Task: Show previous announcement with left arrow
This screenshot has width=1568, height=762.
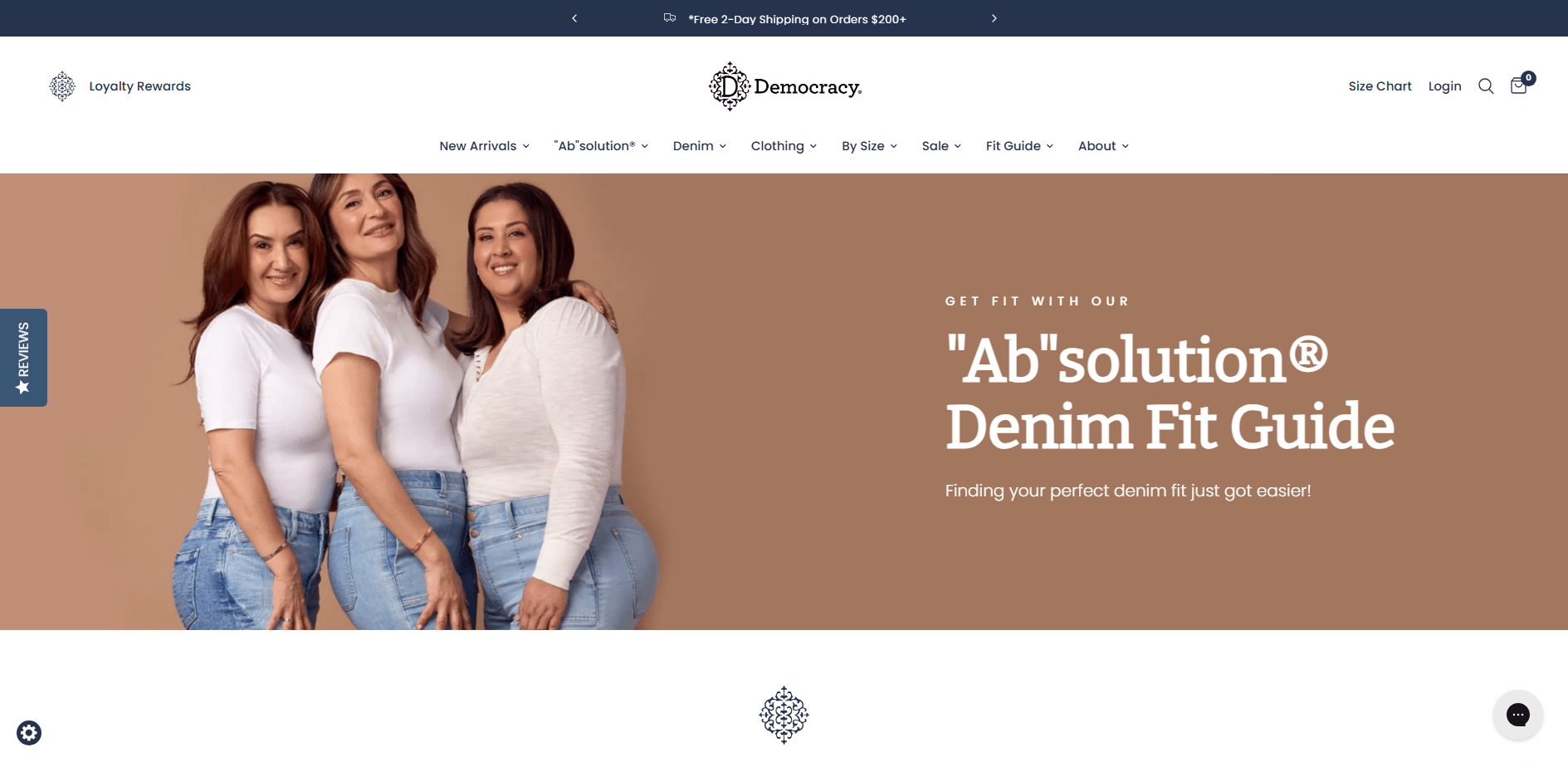Action: pos(574,18)
